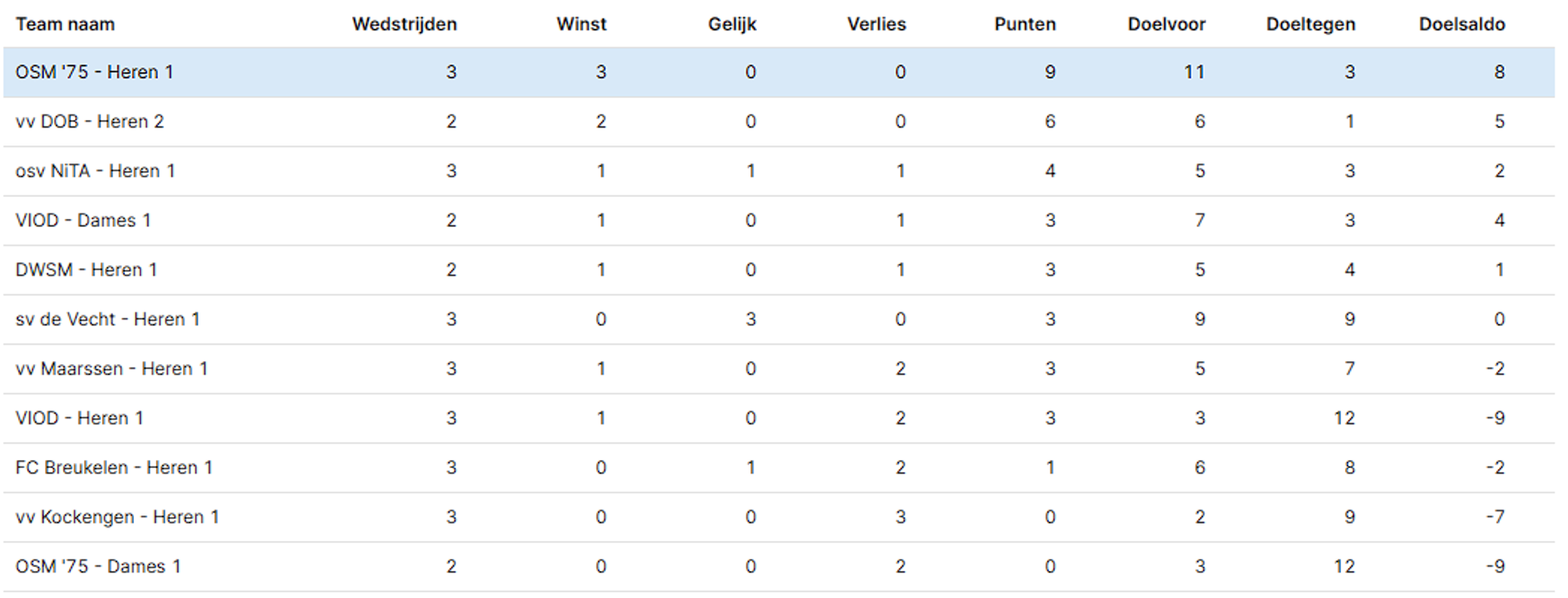Select vv Maarssen - Heren 1 team
Screen dimensions: 1568x598
(x=112, y=368)
